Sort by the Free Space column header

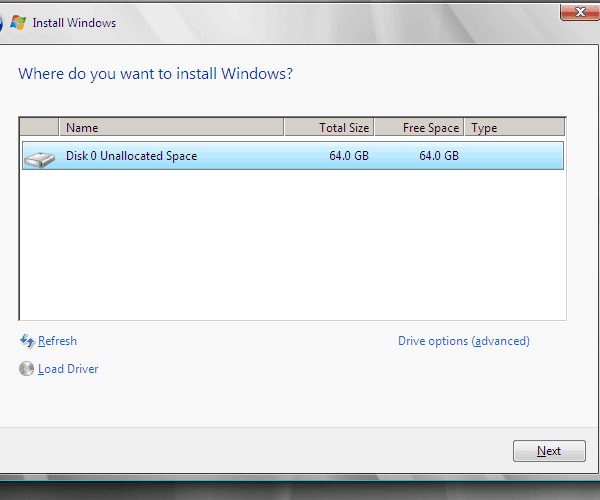tap(419, 127)
